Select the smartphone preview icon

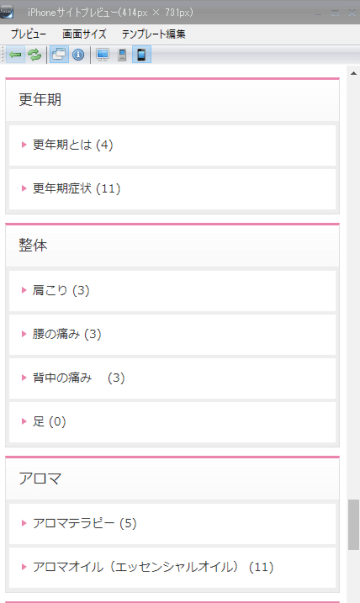142,55
